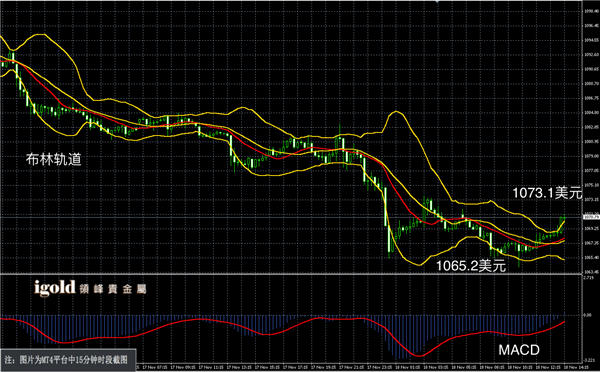The image size is (600, 372).
Task: Click the 2.719 MACD scale value
Action: [x=589, y=277]
